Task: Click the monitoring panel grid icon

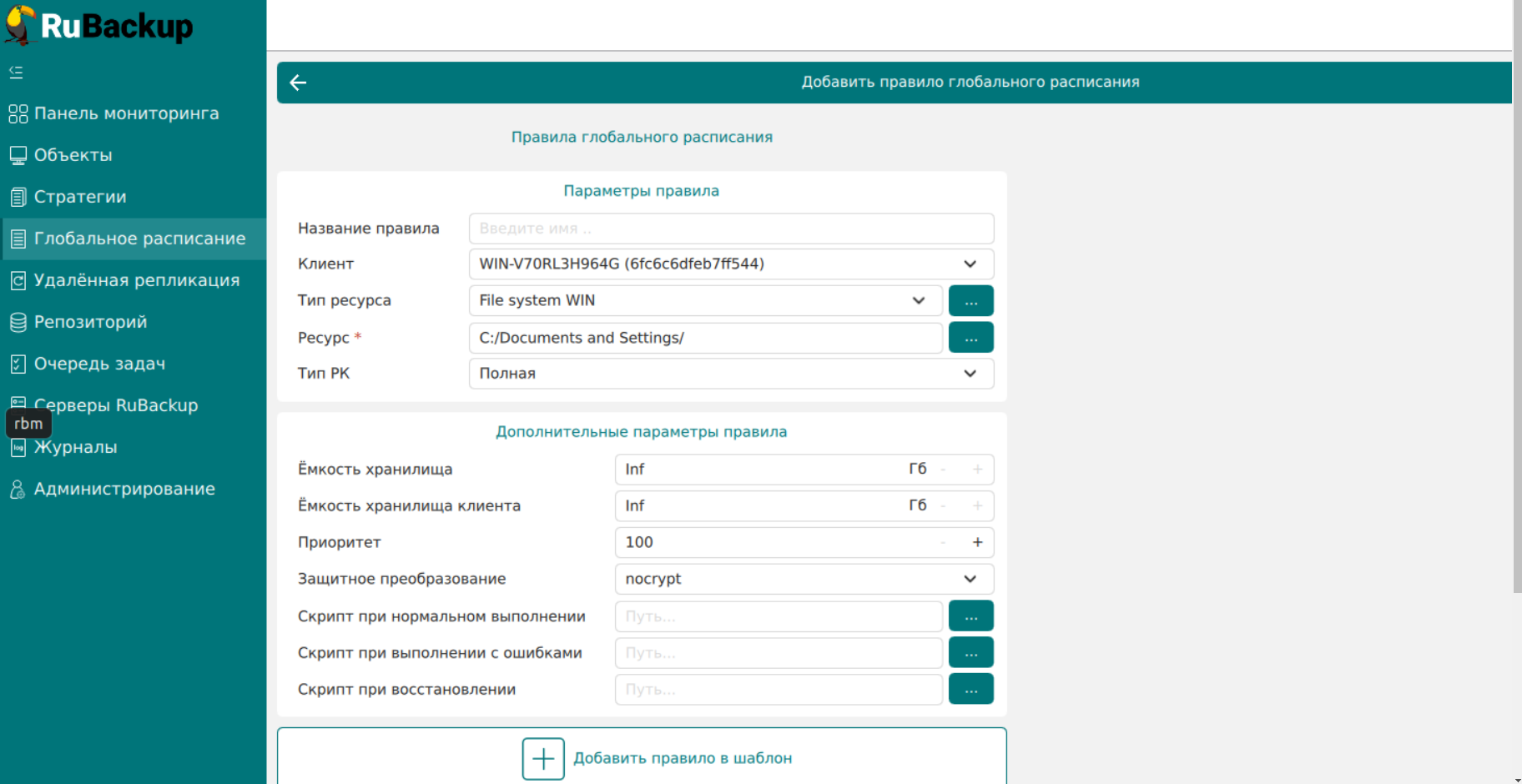Action: pos(18,114)
